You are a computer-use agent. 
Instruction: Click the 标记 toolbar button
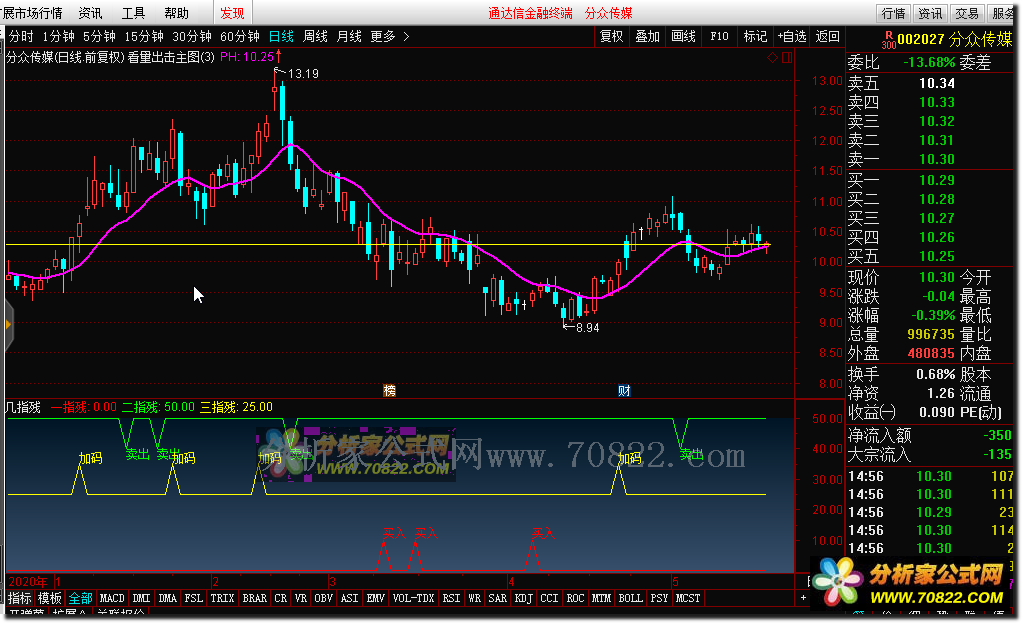755,37
